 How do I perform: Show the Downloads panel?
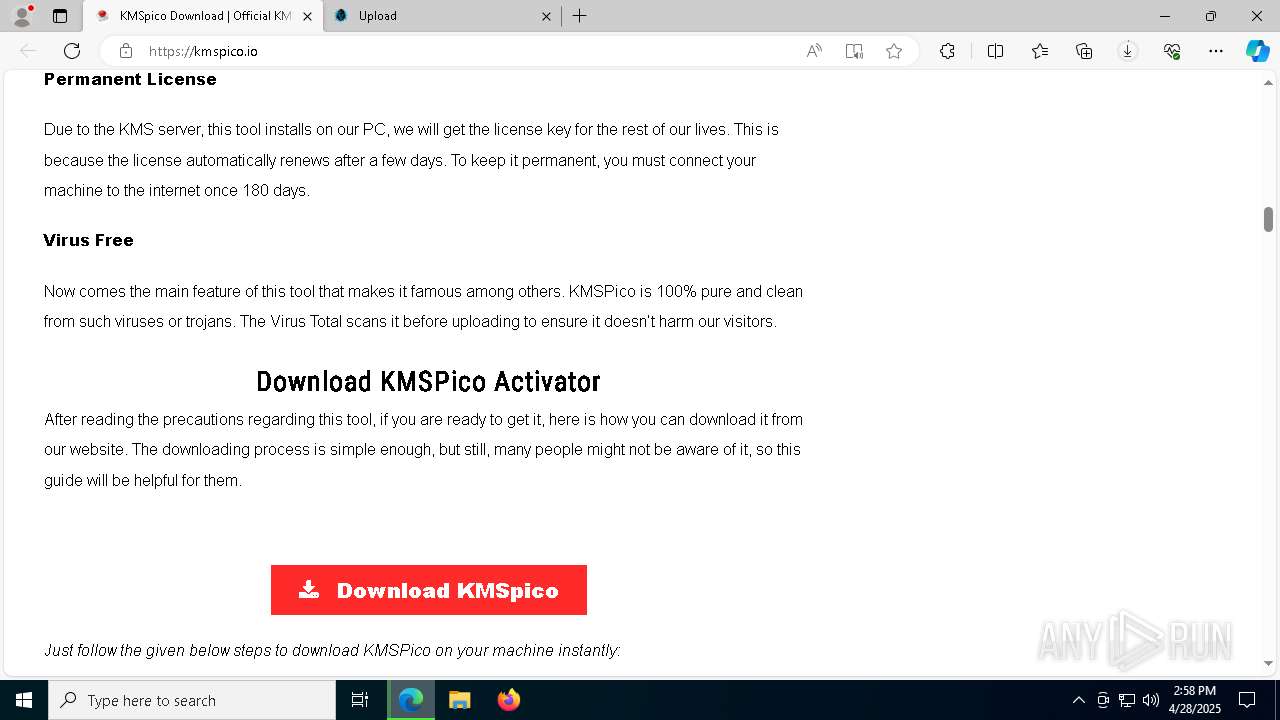coord(1128,51)
